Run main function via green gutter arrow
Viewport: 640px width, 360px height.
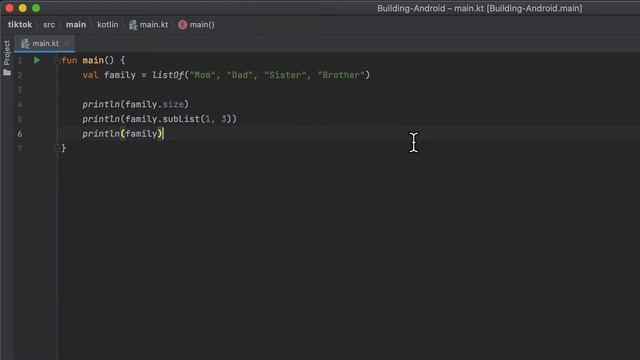37,60
